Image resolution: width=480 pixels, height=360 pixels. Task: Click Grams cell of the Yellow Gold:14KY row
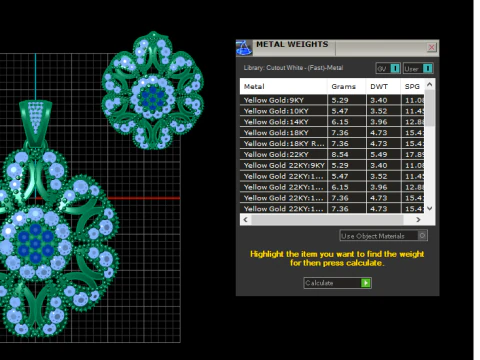347,122
